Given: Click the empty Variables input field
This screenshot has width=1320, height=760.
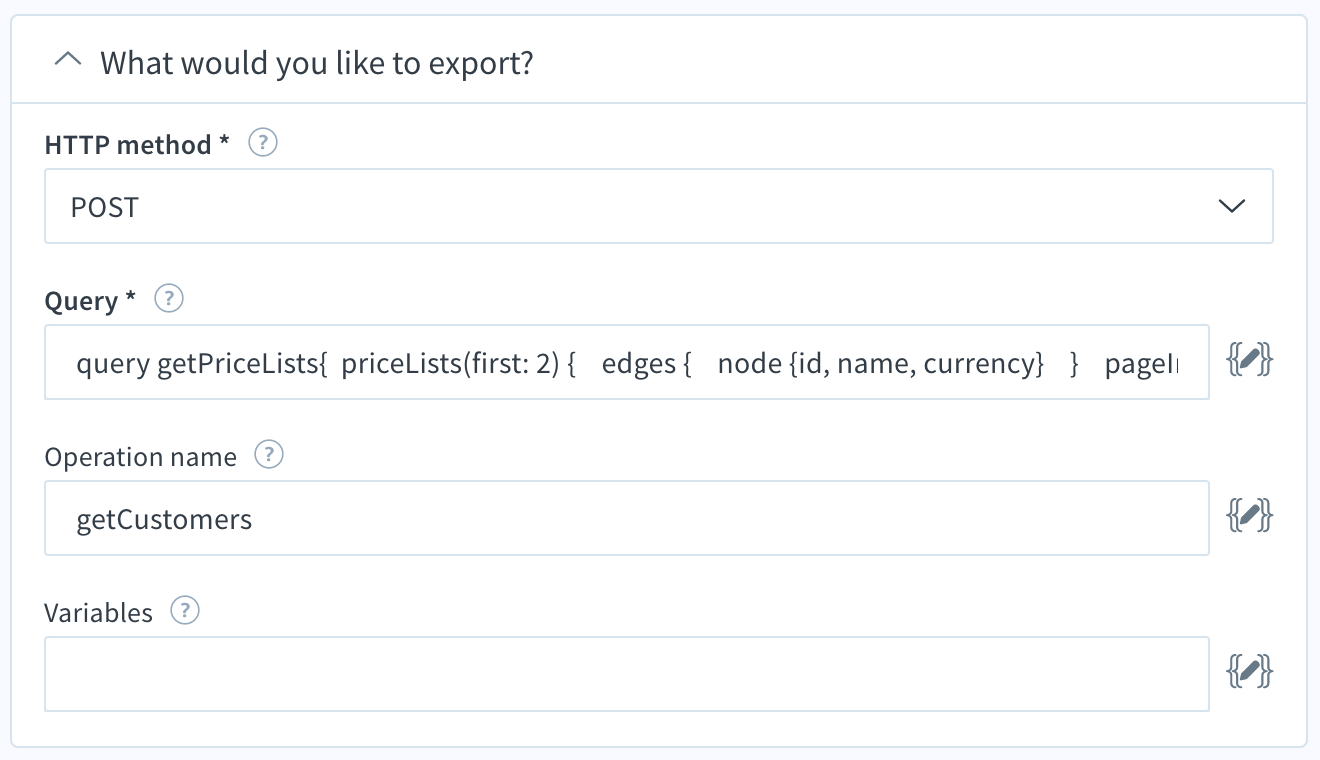Looking at the screenshot, I should [x=627, y=674].
